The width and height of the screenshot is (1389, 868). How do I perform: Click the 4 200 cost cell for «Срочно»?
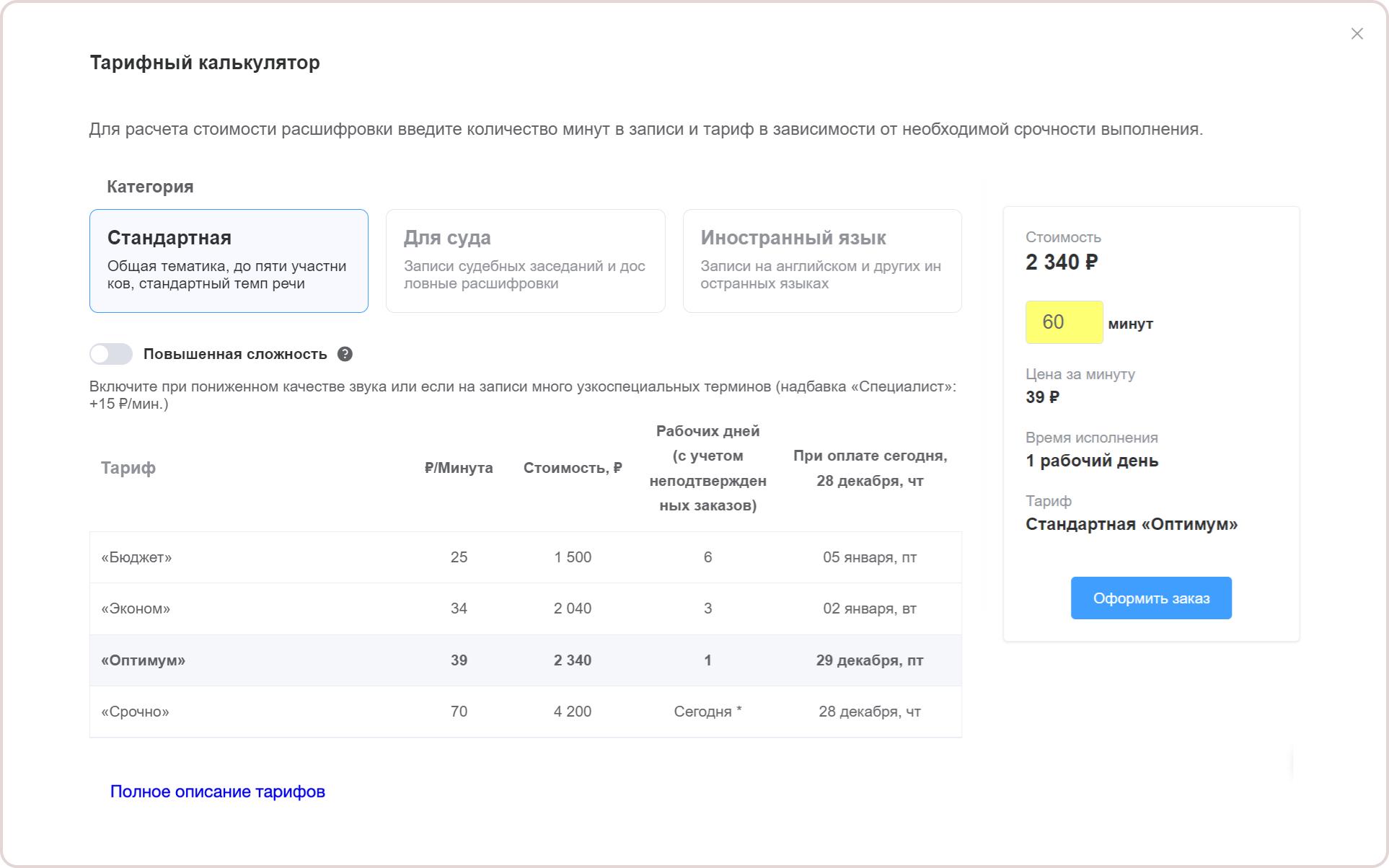click(x=572, y=712)
